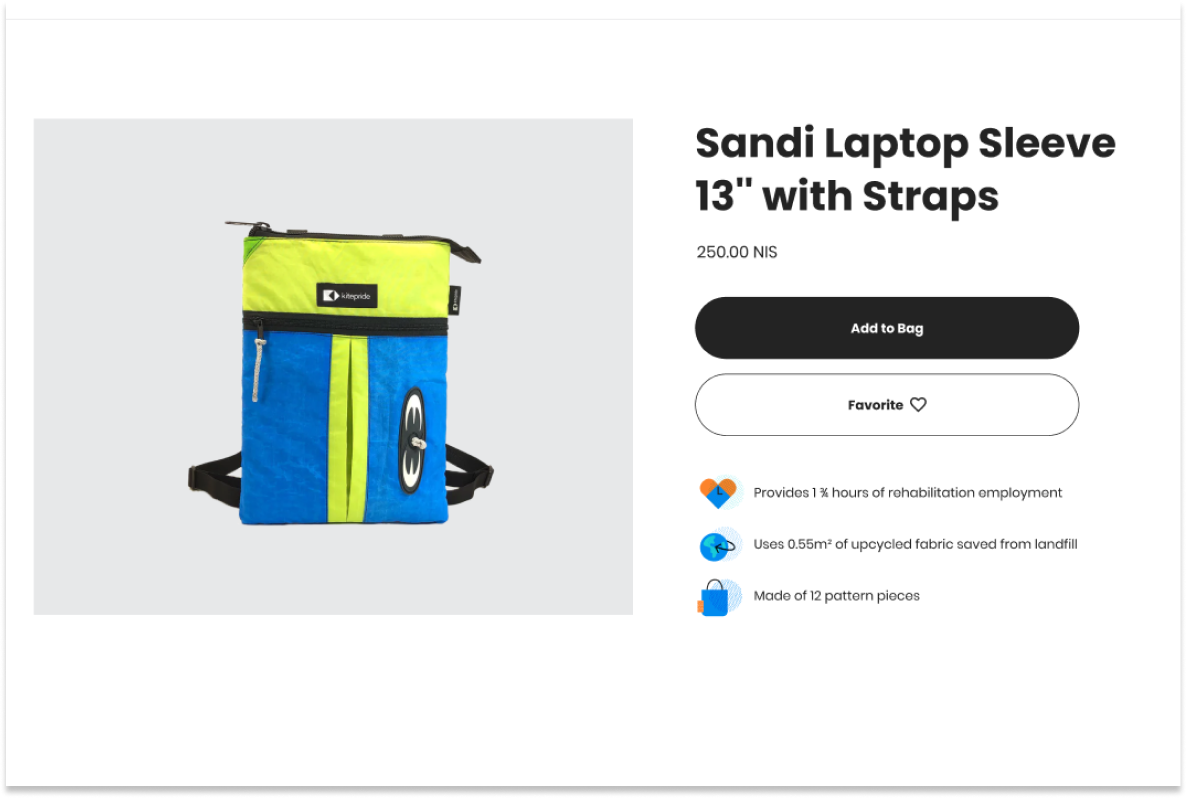Click the 250.00 NIS price

tap(737, 252)
